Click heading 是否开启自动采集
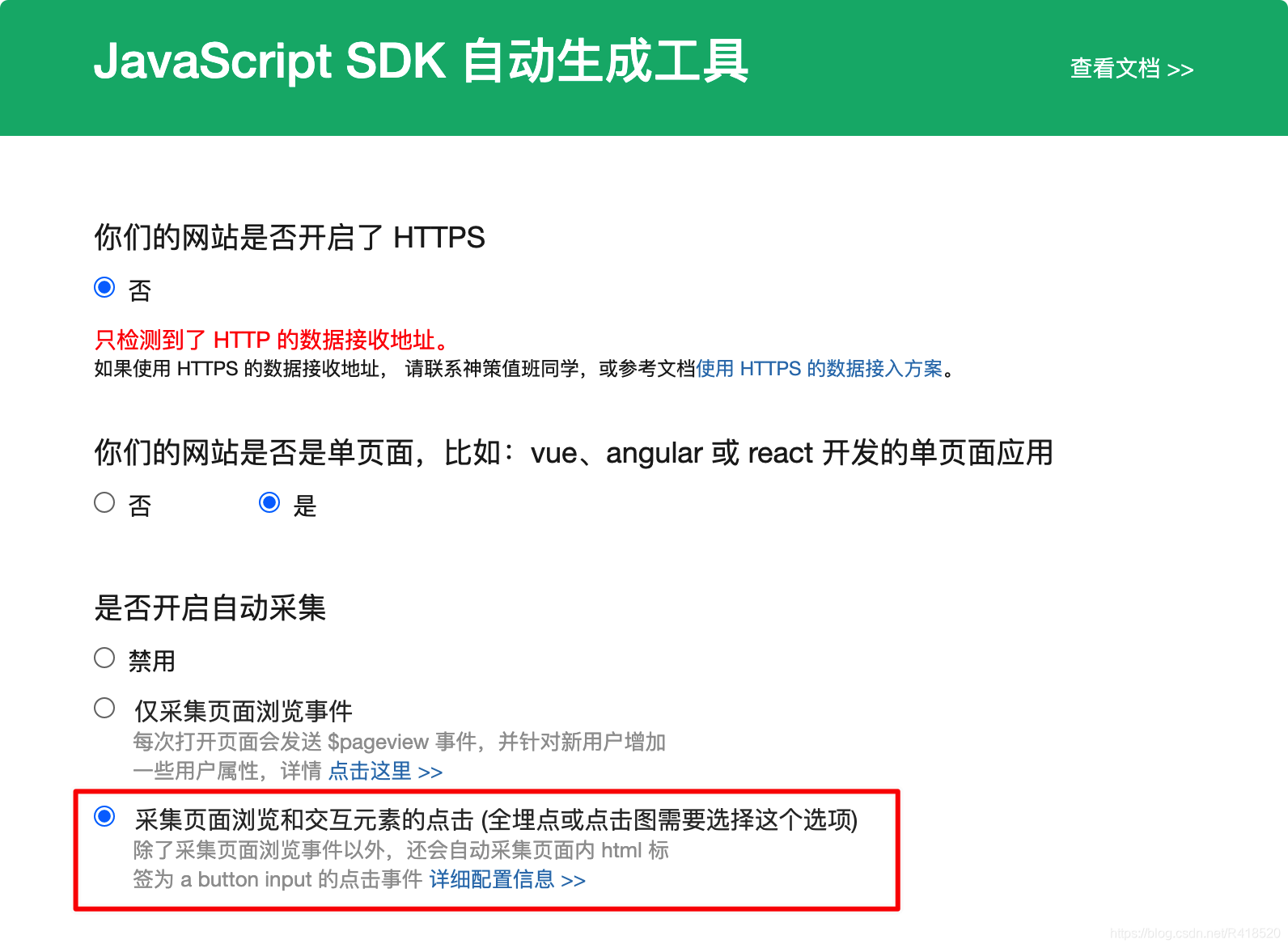1288x948 pixels. coord(210,608)
